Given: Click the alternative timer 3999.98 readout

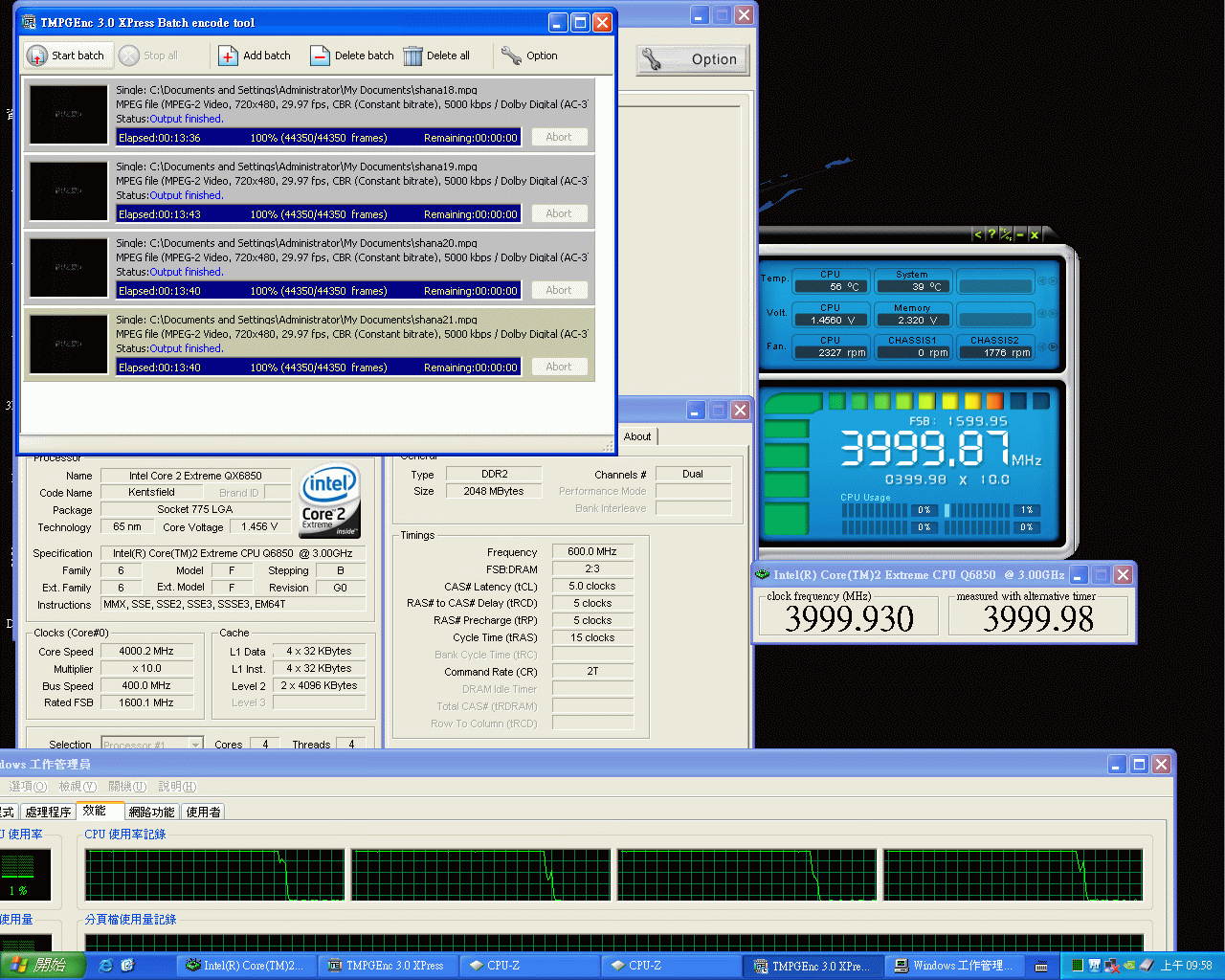Looking at the screenshot, I should point(1037,618).
